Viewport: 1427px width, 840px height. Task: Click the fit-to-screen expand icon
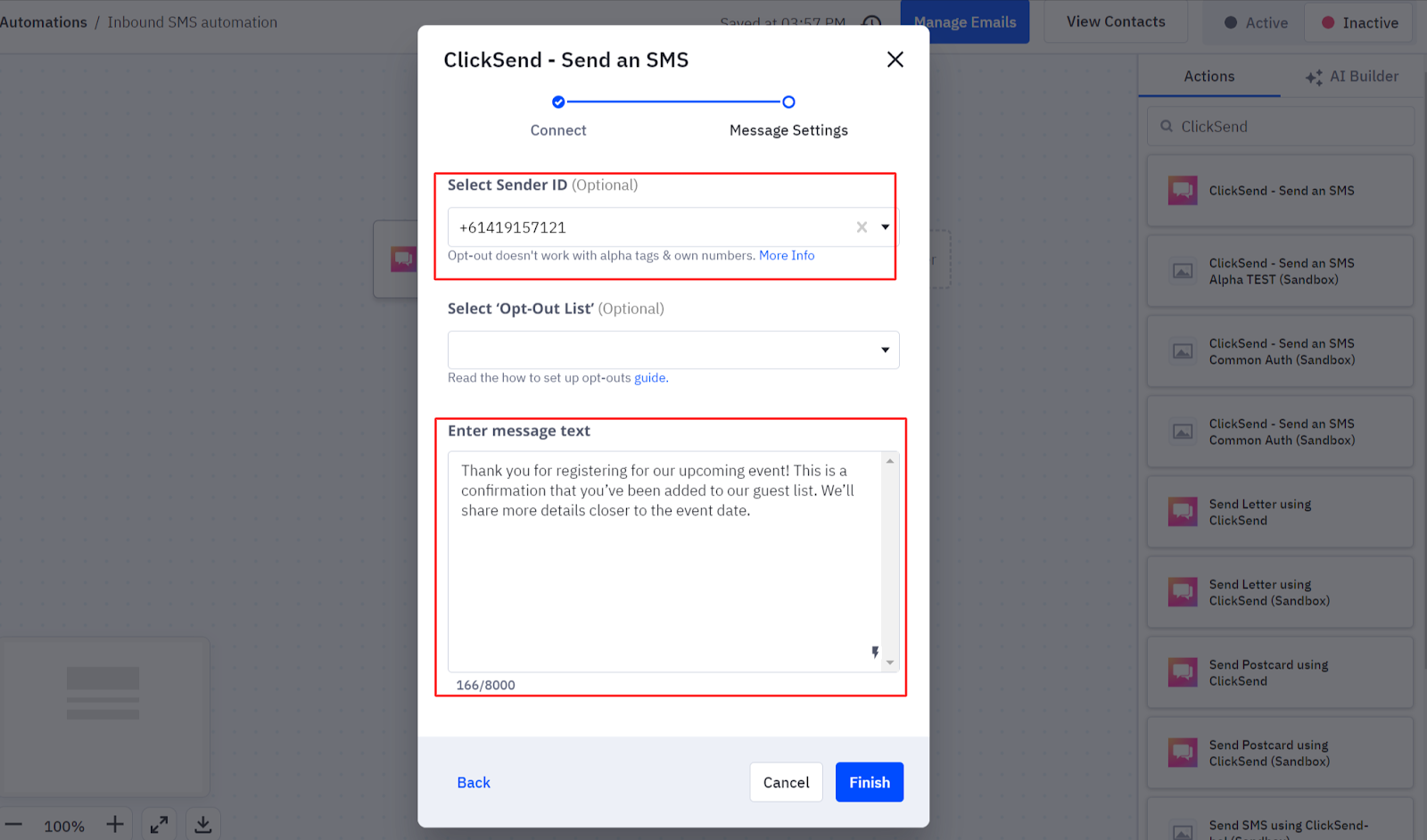coord(159,825)
